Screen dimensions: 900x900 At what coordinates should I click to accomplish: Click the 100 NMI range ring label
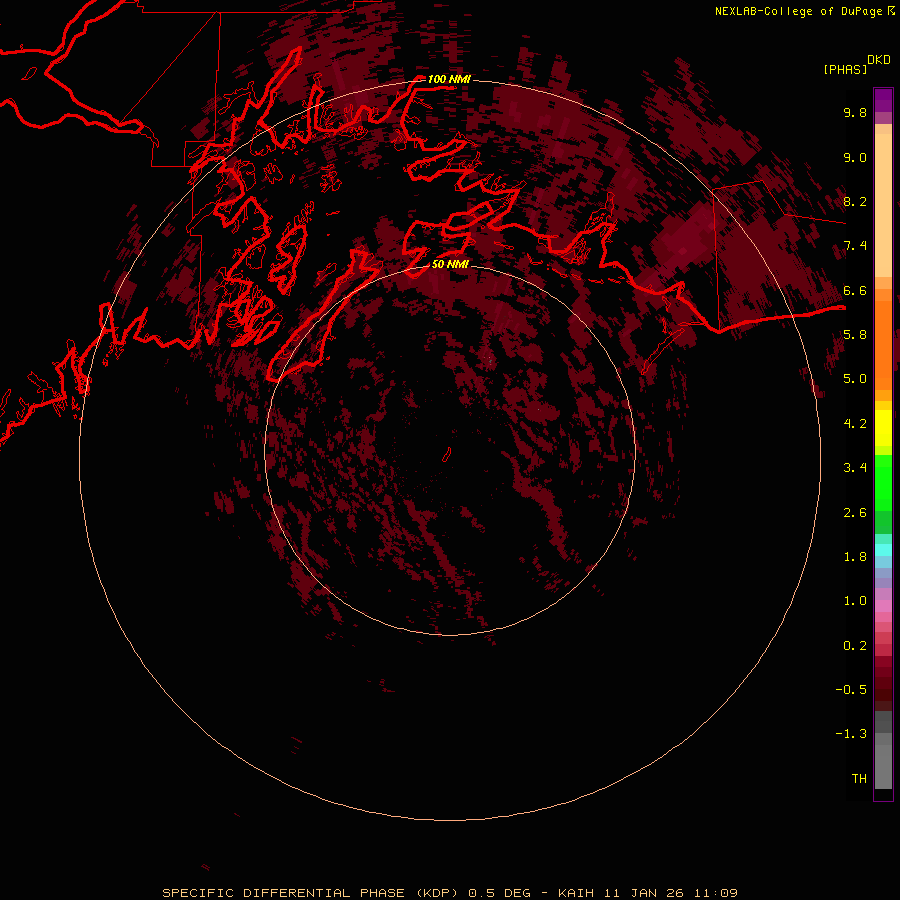pyautogui.click(x=449, y=79)
